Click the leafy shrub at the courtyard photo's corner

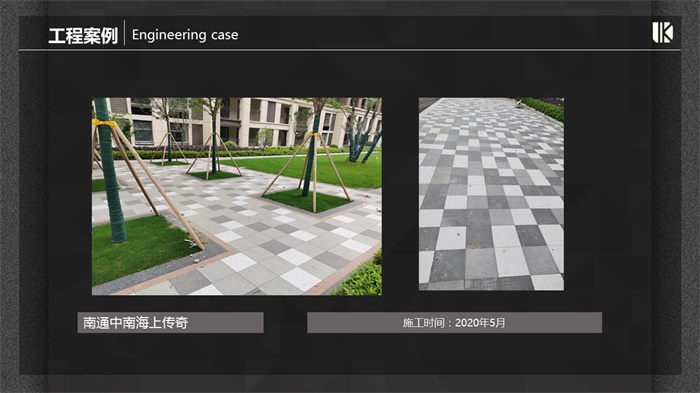tap(362, 277)
